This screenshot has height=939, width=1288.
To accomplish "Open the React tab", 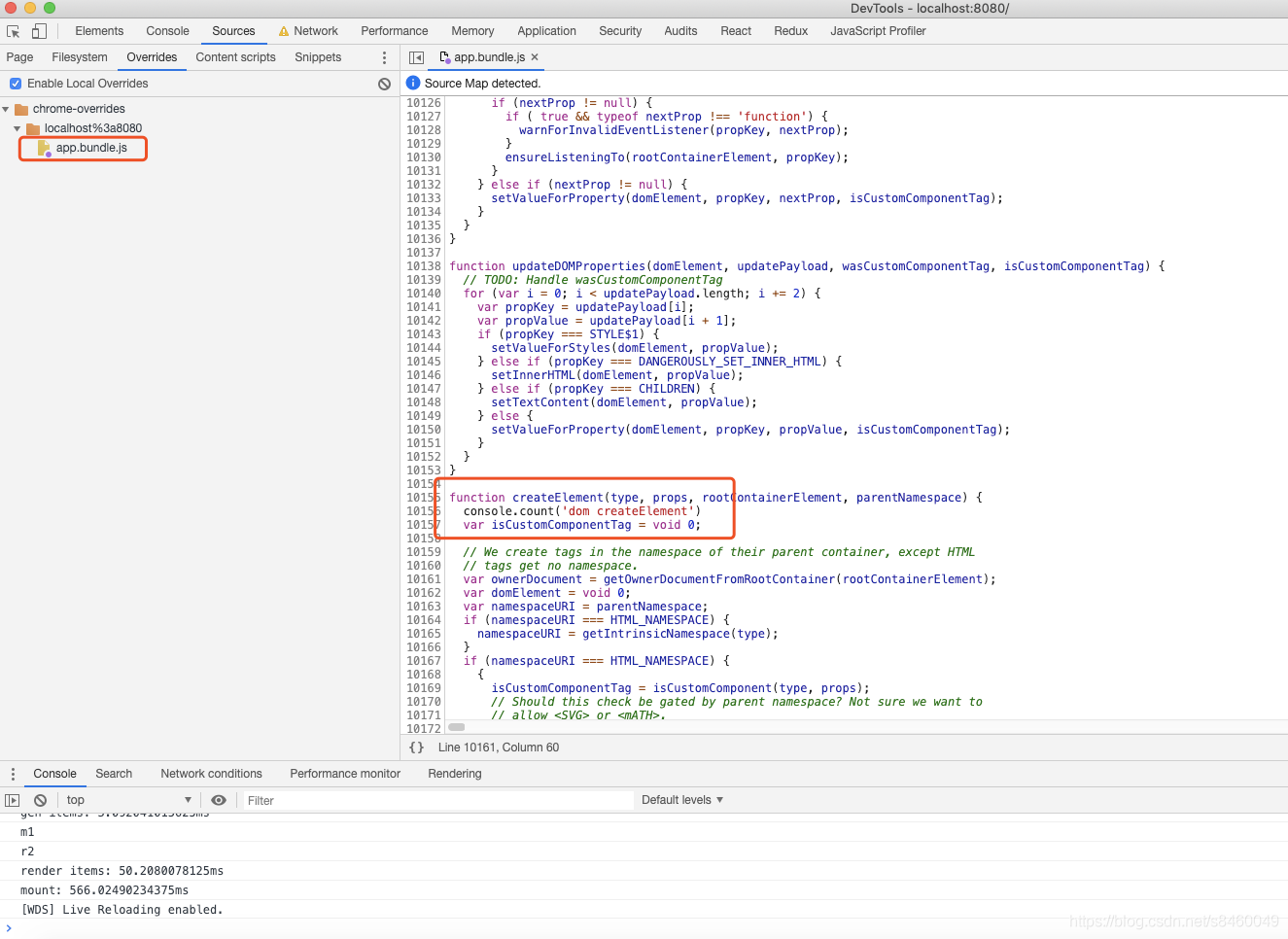I will click(x=736, y=31).
